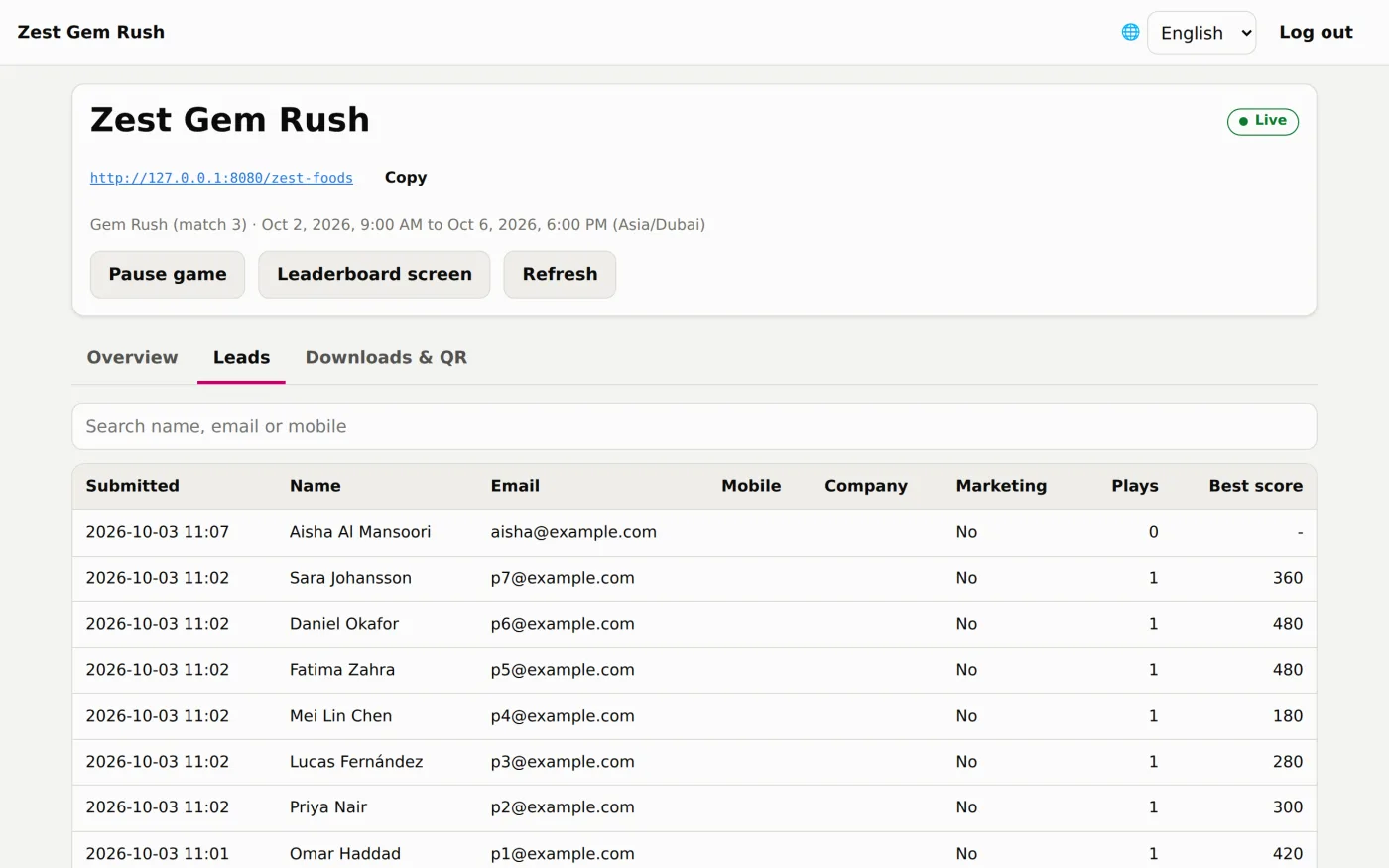This screenshot has width=1389, height=868.
Task: Select the Leads tab
Action: tap(241, 357)
